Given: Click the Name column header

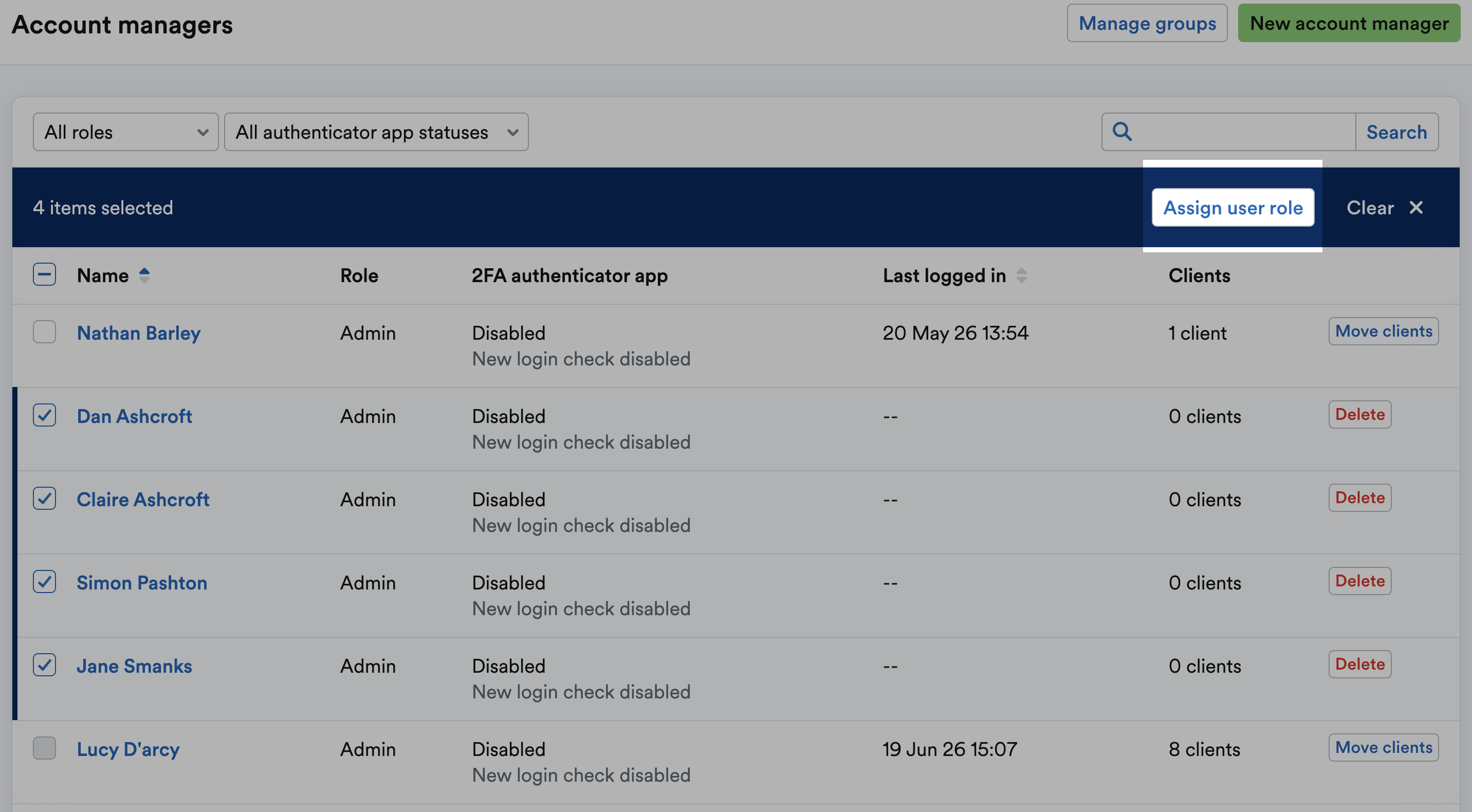Looking at the screenshot, I should click(x=103, y=275).
